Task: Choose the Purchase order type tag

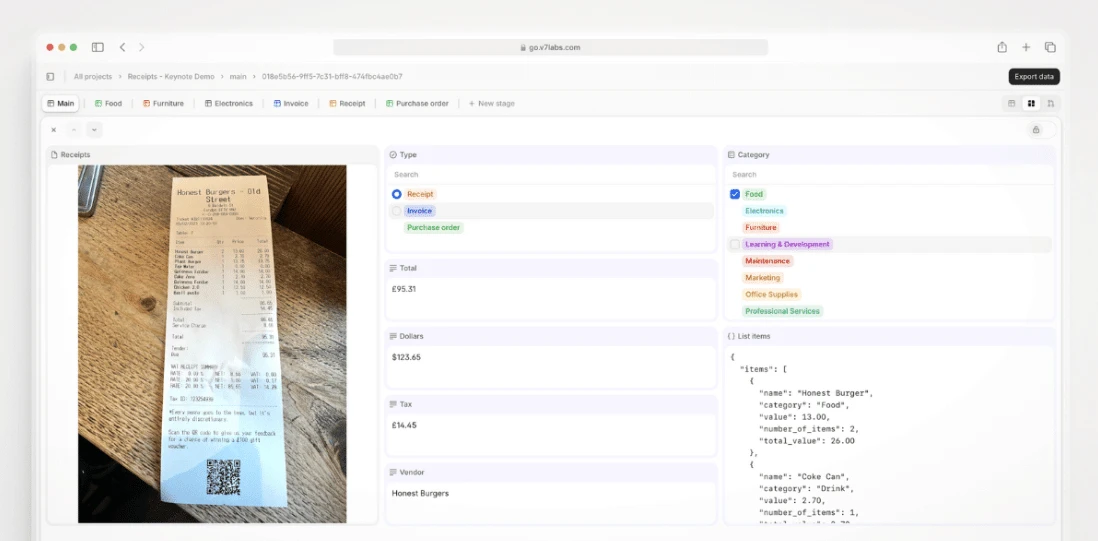Action: (433, 227)
